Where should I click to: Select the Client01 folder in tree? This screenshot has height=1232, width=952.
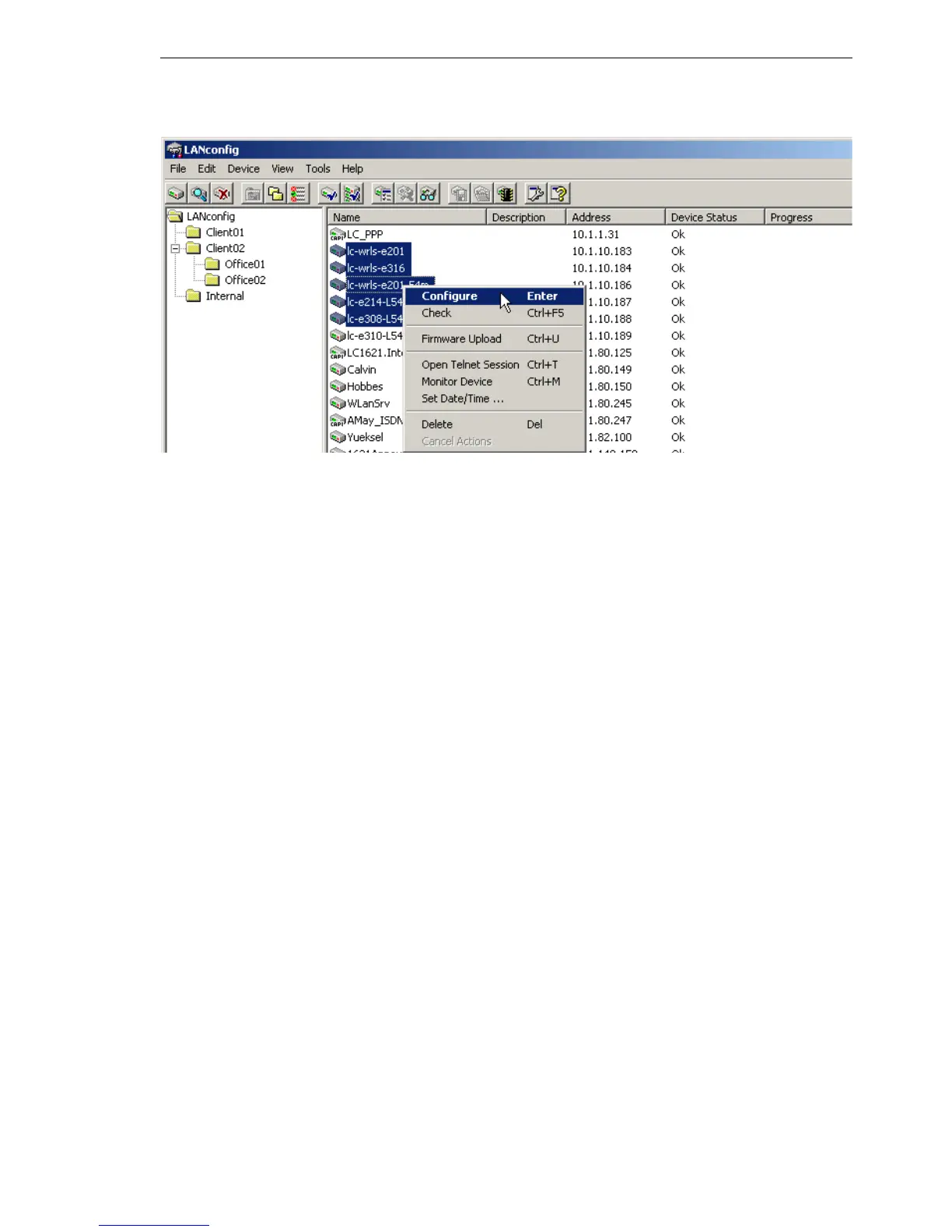pos(225,233)
